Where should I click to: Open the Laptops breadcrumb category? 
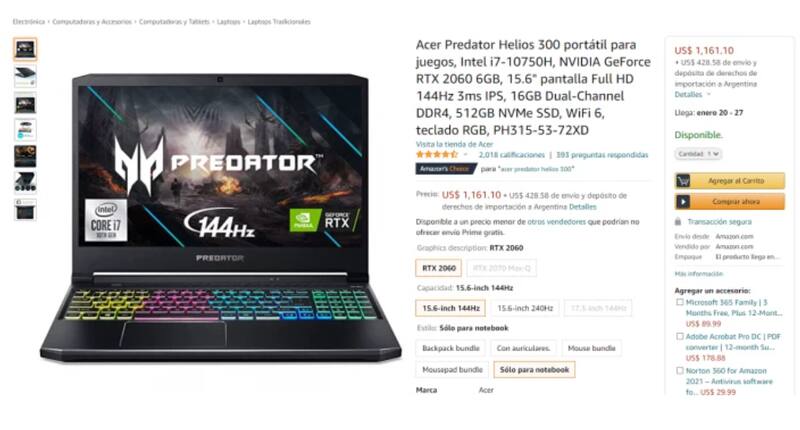coord(228,22)
